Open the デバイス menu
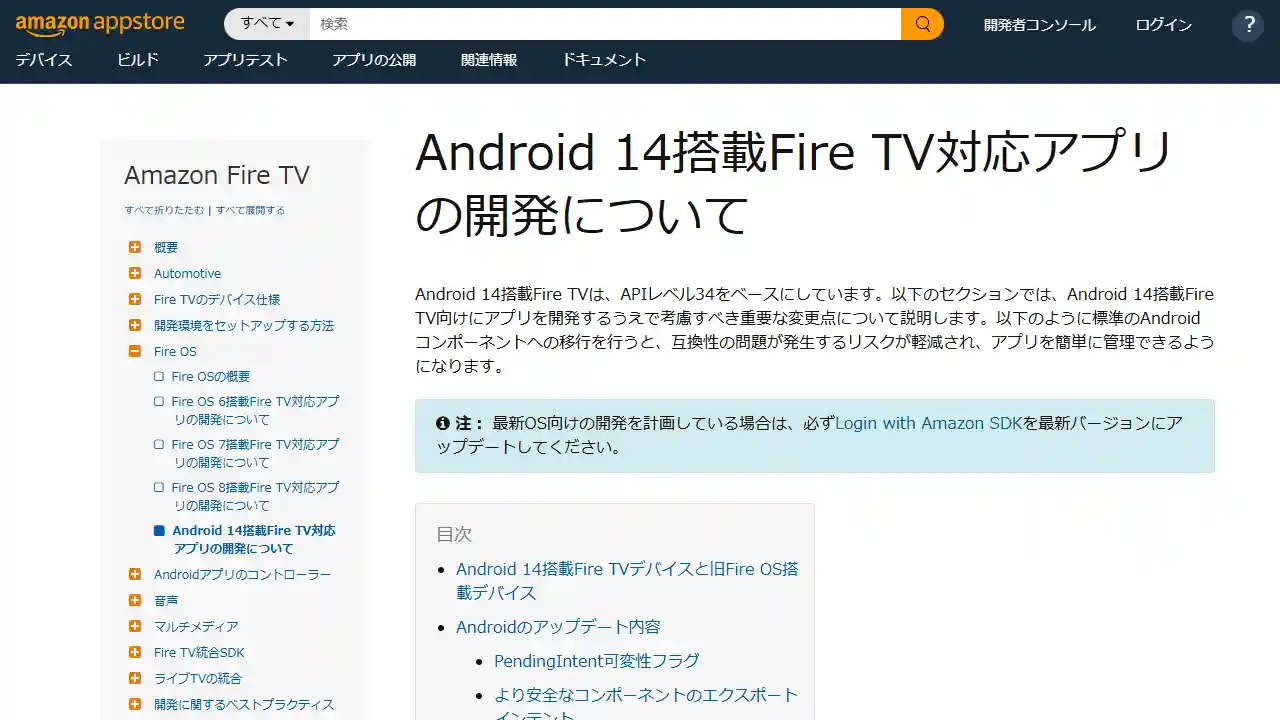The width and height of the screenshot is (1280, 720). click(x=44, y=60)
